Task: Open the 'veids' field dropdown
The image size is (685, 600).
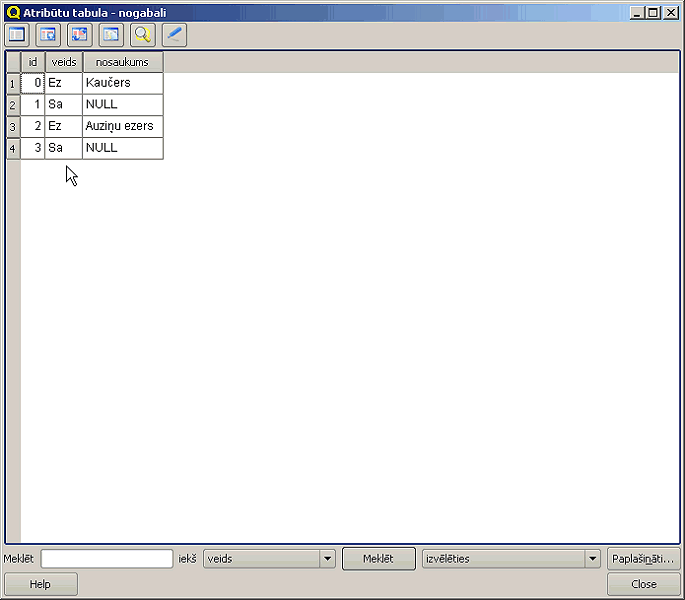Action: [269, 558]
